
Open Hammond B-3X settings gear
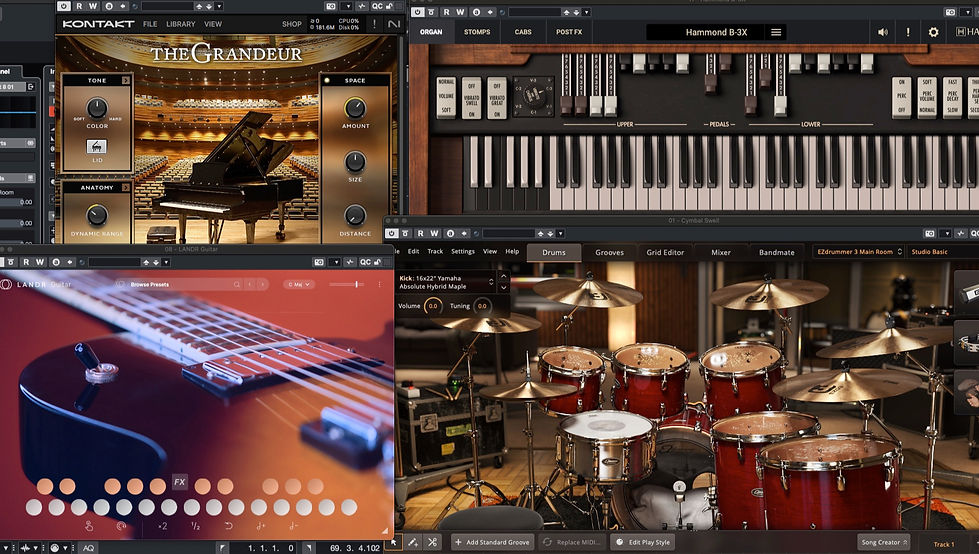coord(933,32)
